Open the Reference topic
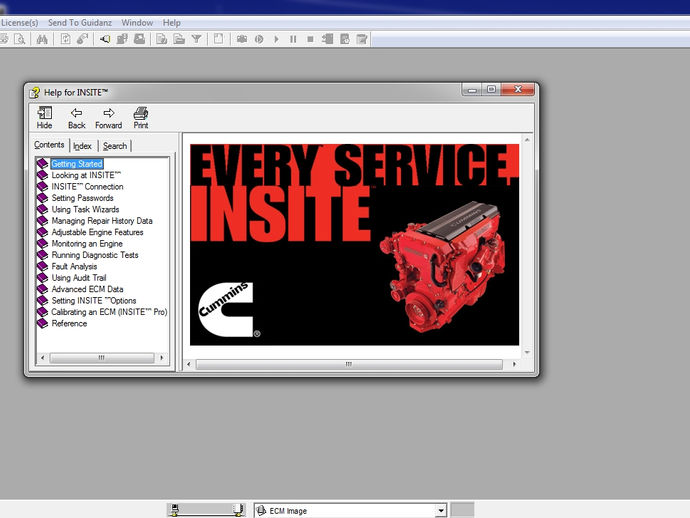690x518 pixels. click(x=70, y=323)
